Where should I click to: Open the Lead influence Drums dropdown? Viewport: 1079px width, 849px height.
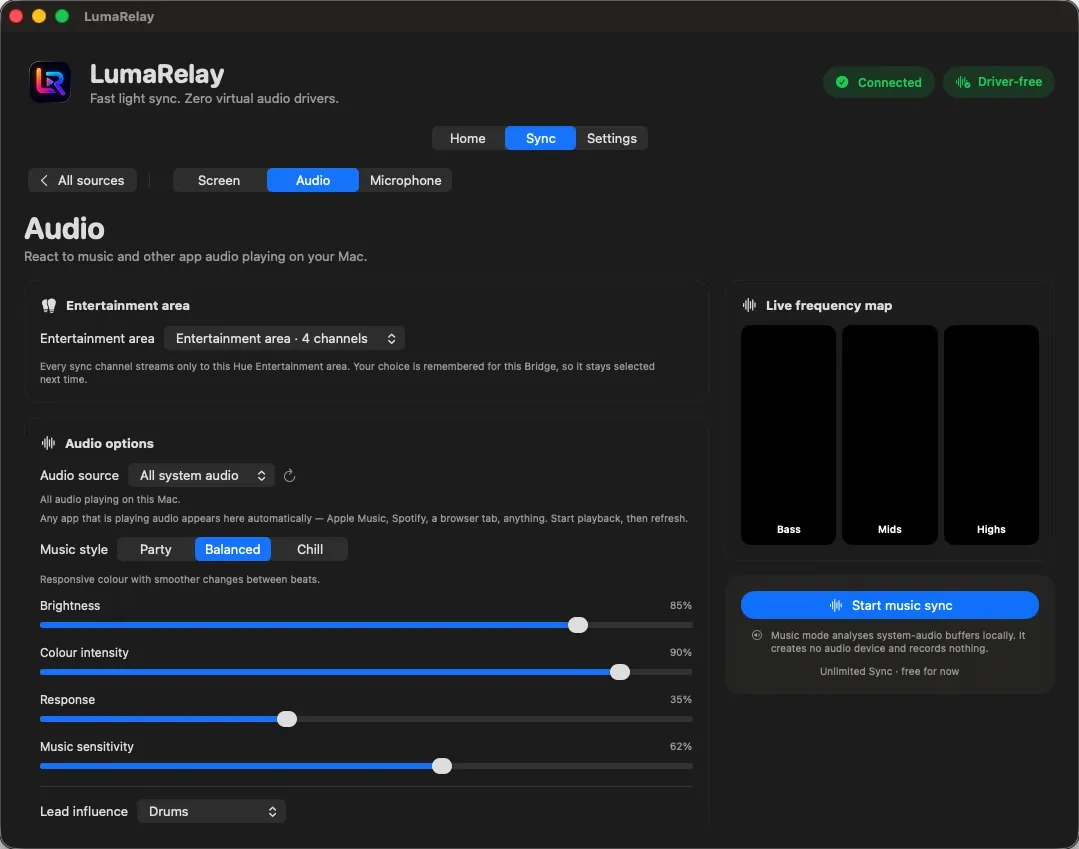coord(211,811)
